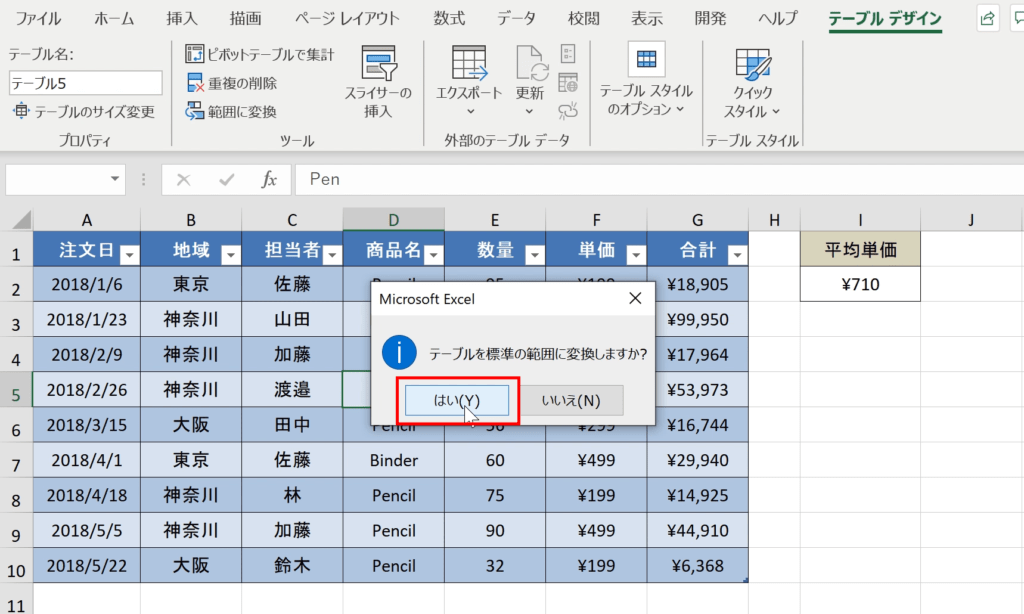Viewport: 1024px width, 614px height.
Task: Click the テーブル5 table name field
Action: tap(85, 82)
